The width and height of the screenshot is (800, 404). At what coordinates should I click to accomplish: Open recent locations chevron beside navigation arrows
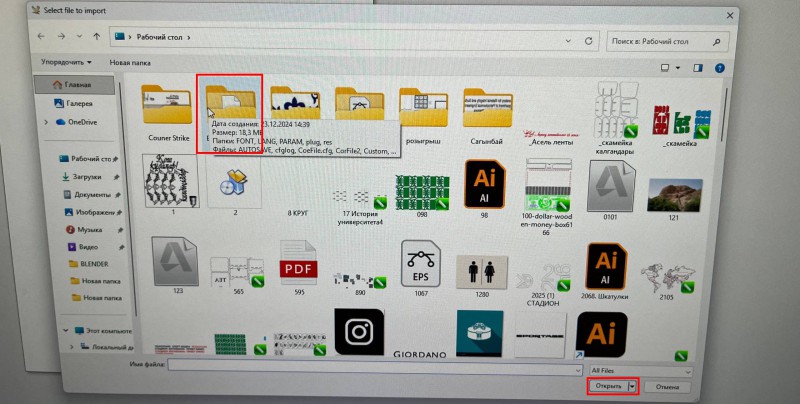click(x=79, y=37)
